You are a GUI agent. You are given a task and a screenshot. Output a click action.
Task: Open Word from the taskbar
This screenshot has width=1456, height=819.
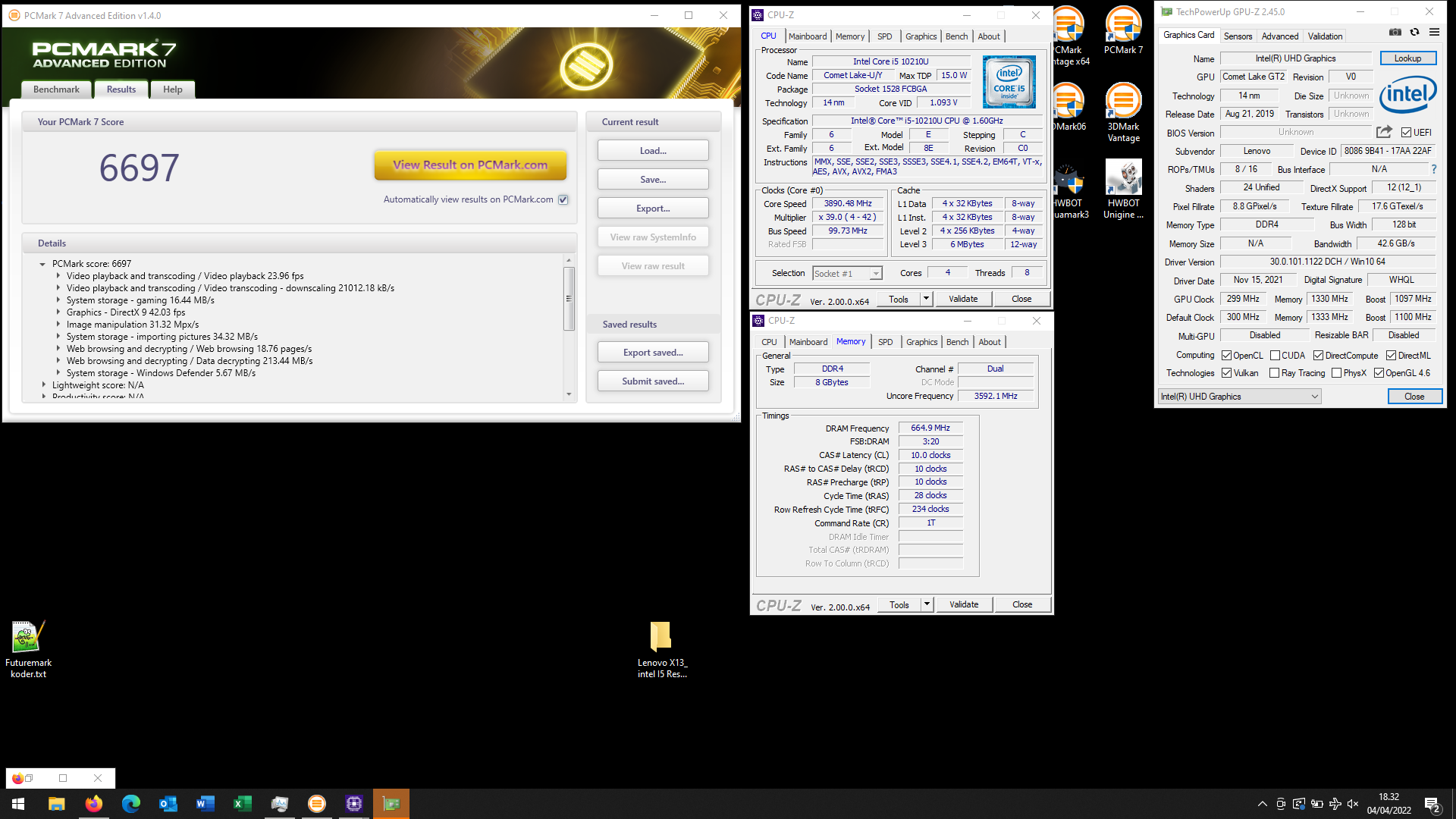[205, 804]
